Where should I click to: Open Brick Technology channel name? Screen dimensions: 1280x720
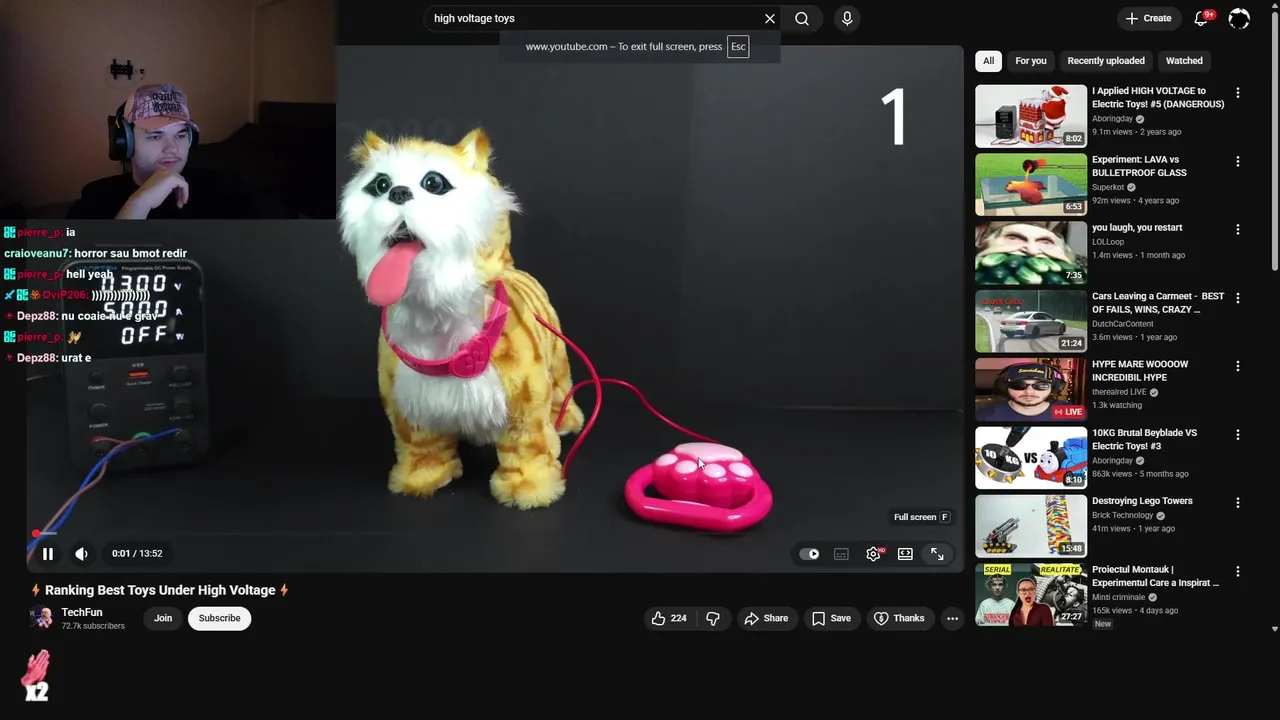[1122, 515]
